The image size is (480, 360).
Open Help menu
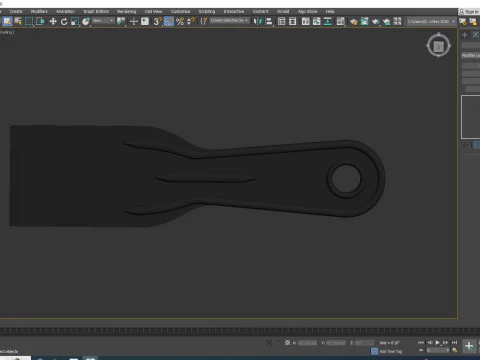[x=330, y=11]
